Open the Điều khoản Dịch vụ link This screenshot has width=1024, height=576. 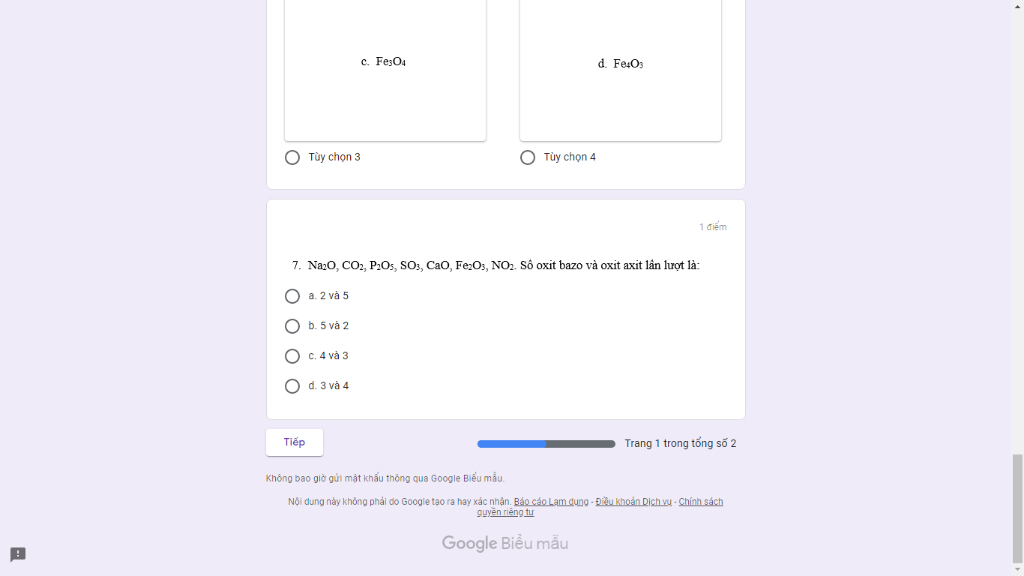coord(633,502)
